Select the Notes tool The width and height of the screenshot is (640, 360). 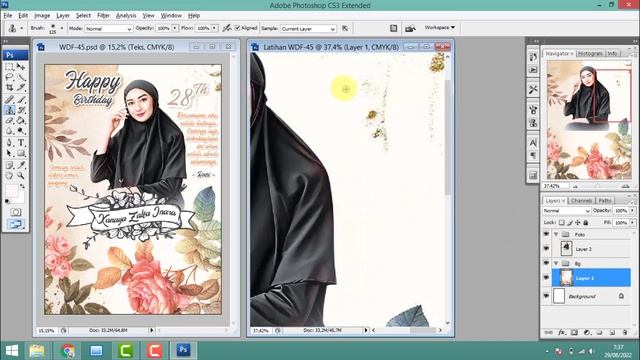(9, 165)
